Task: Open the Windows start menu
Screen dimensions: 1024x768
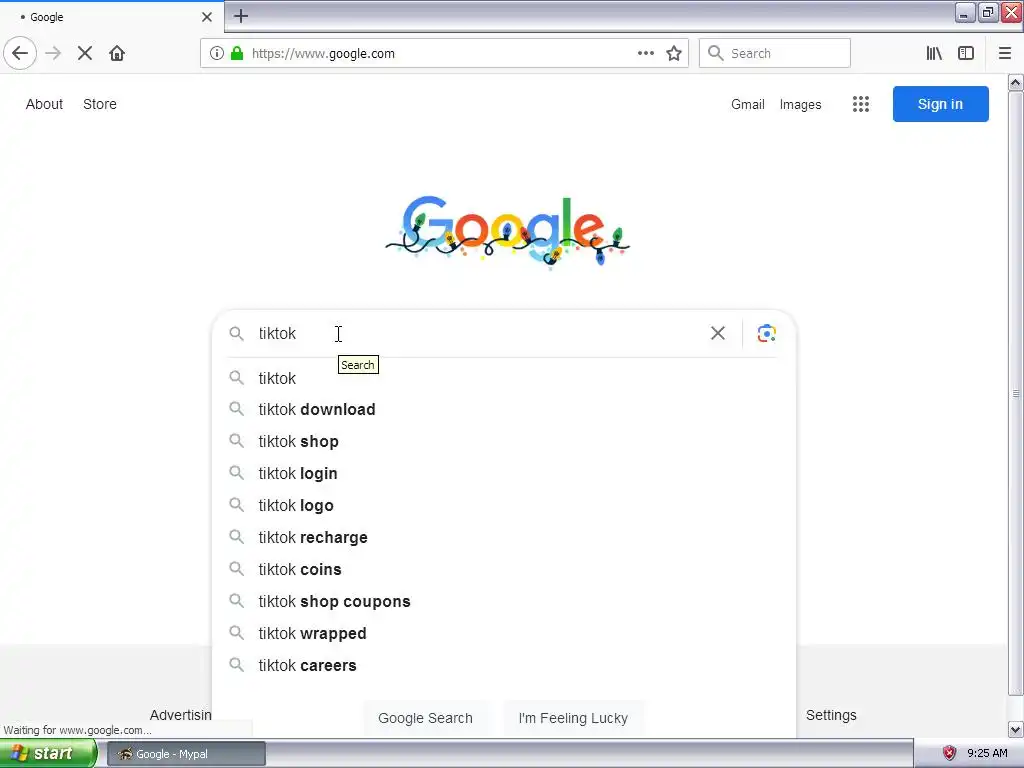Action: coord(49,754)
